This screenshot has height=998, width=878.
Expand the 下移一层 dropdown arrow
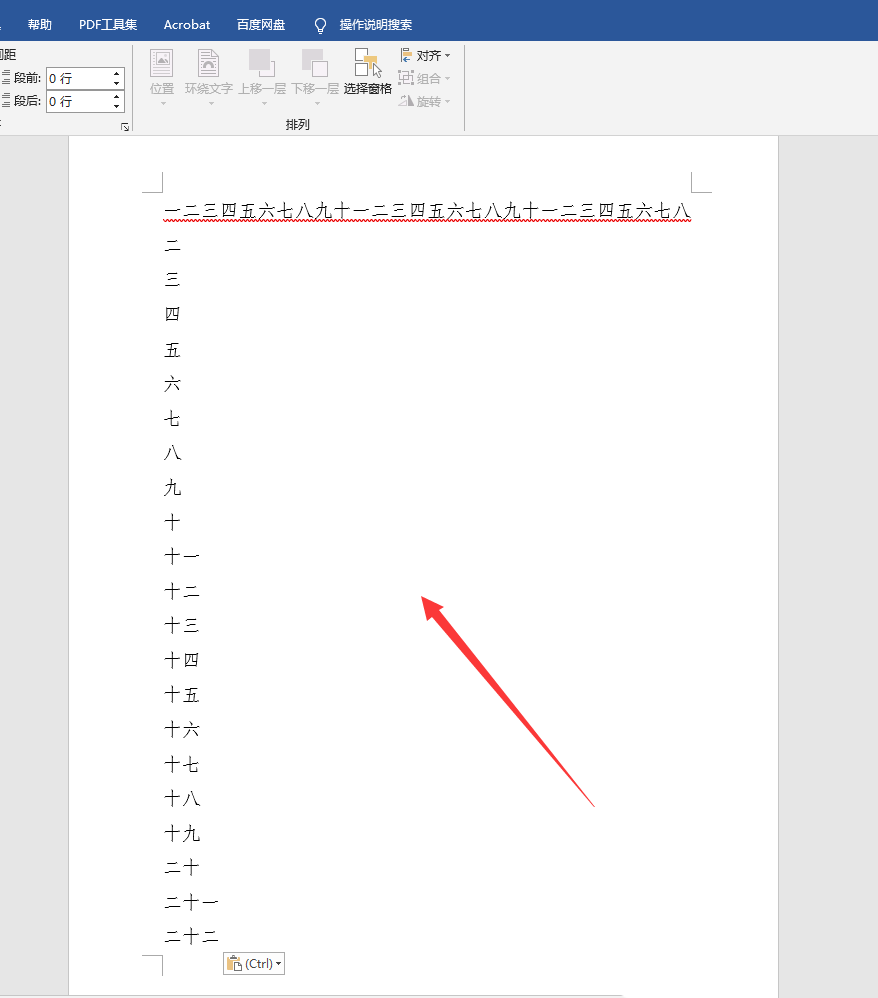coord(317,103)
